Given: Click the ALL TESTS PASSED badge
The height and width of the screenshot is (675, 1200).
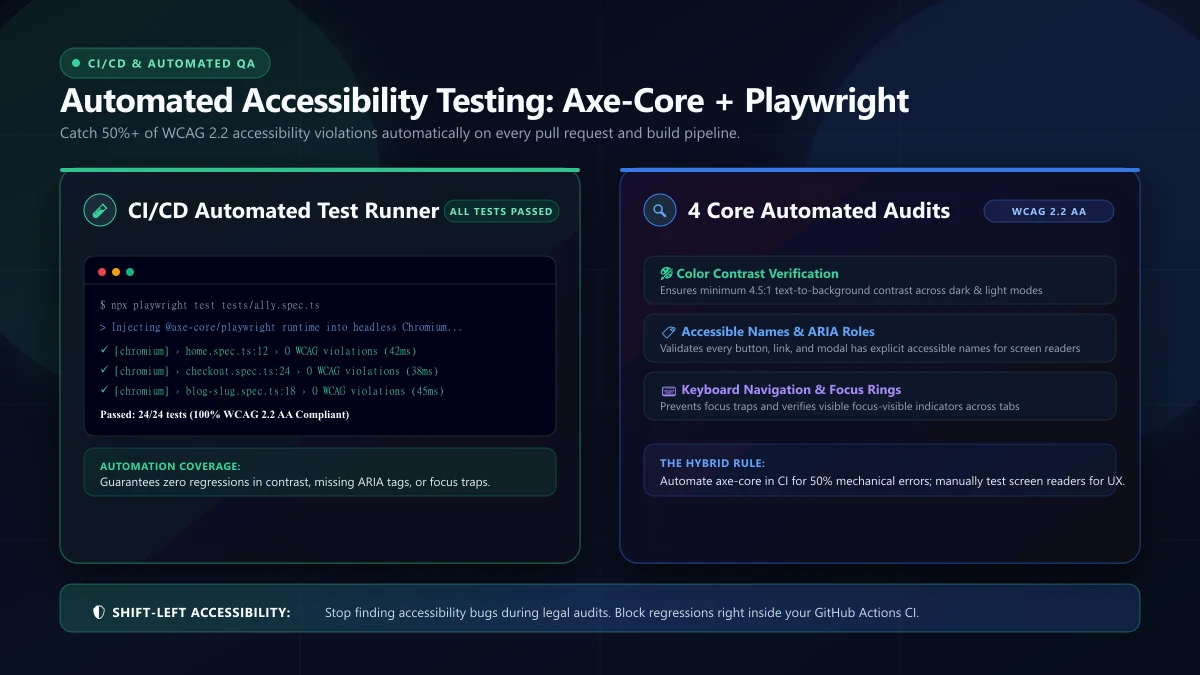Looking at the screenshot, I should pyautogui.click(x=501, y=211).
